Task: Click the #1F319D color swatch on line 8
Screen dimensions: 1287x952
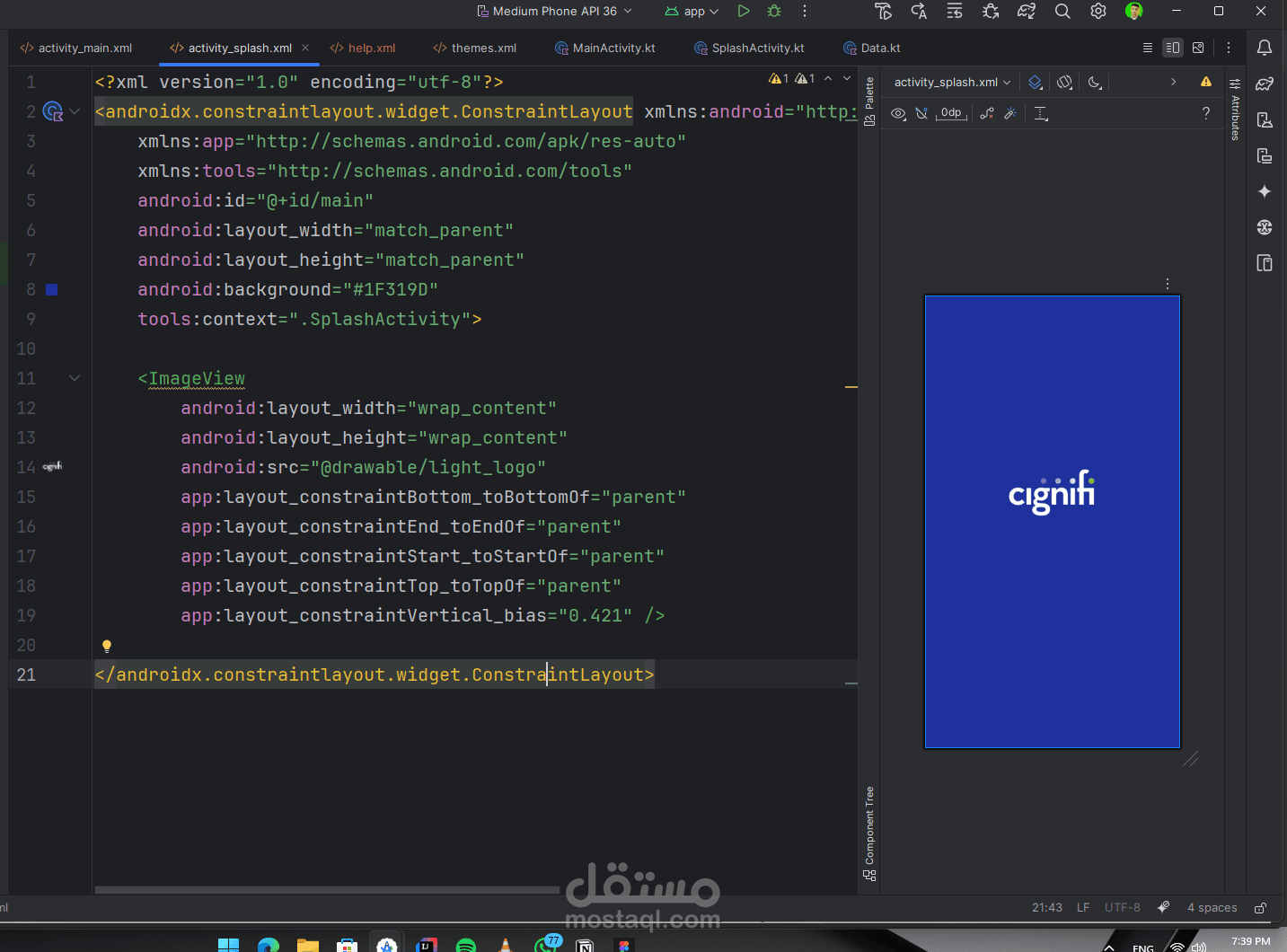Action: [x=52, y=289]
